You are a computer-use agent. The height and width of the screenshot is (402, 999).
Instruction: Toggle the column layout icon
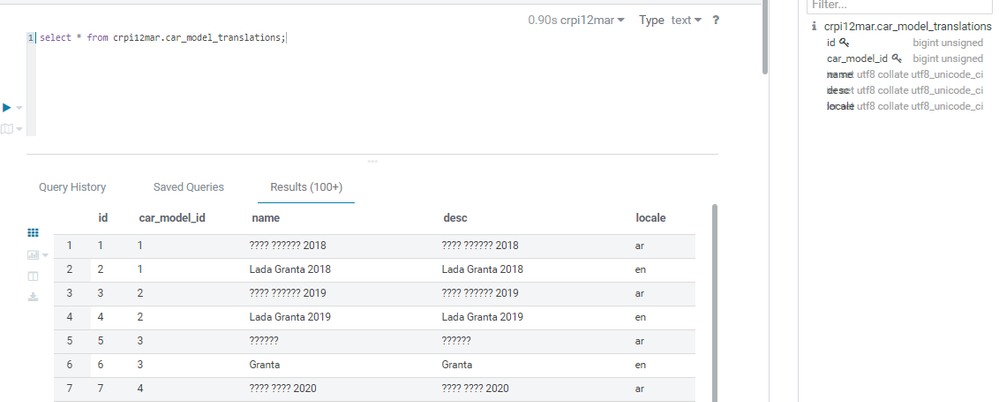point(33,276)
